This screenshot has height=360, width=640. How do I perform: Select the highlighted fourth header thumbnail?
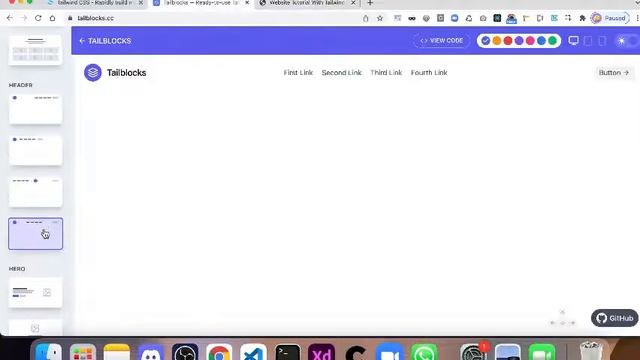(x=36, y=233)
